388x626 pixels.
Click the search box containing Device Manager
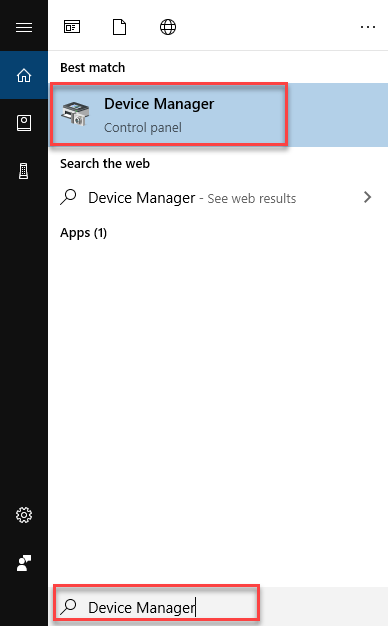[x=218, y=606]
